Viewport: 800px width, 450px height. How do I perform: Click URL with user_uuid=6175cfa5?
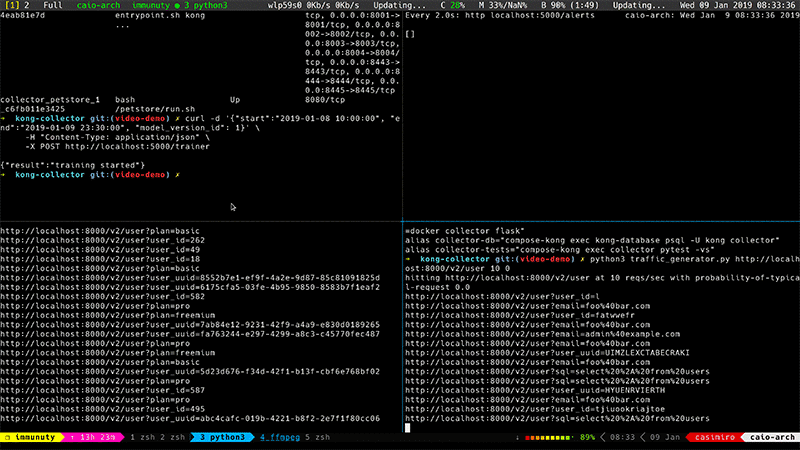(x=190, y=287)
